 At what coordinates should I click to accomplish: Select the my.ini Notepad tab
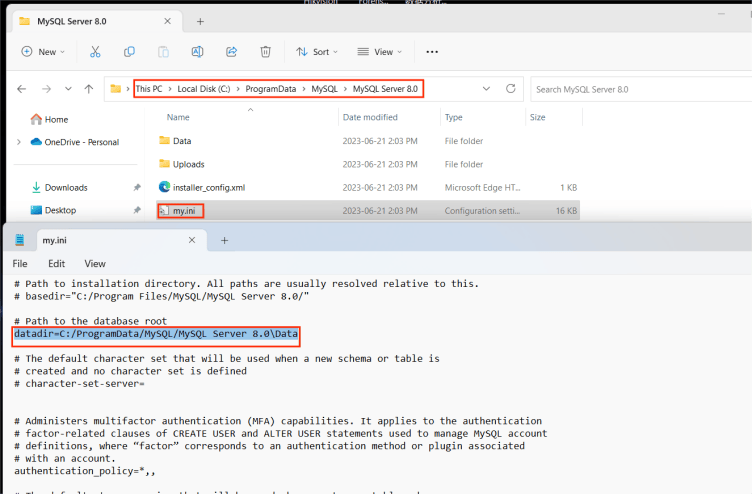122,240
